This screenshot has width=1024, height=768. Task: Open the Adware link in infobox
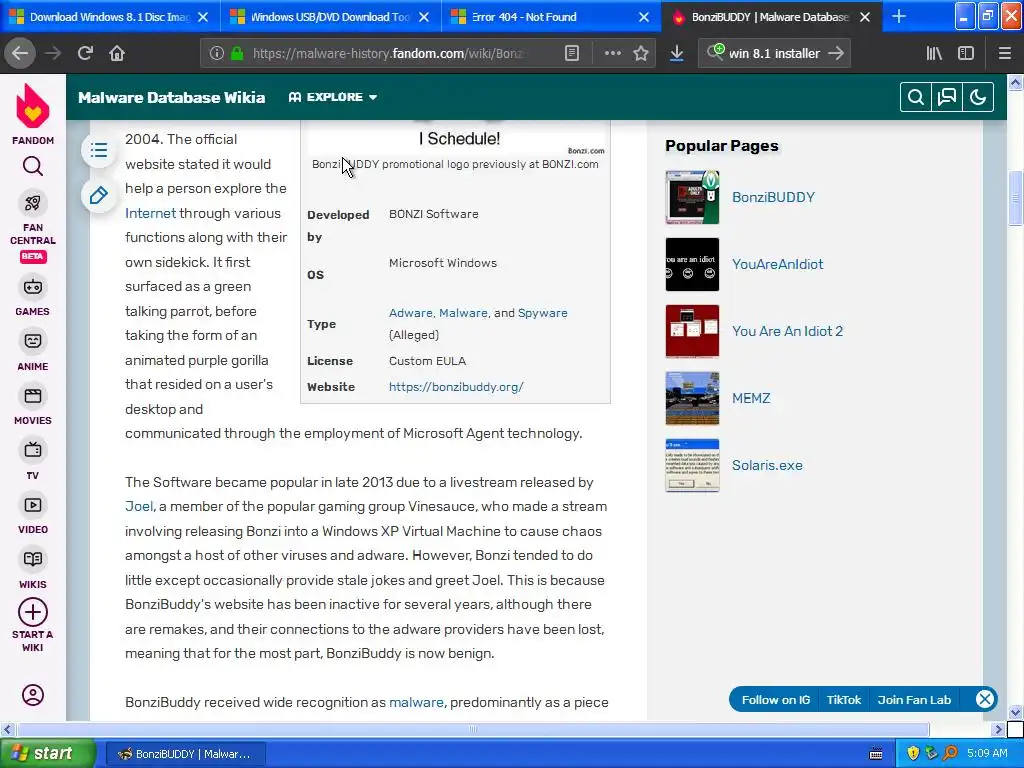[x=410, y=313]
